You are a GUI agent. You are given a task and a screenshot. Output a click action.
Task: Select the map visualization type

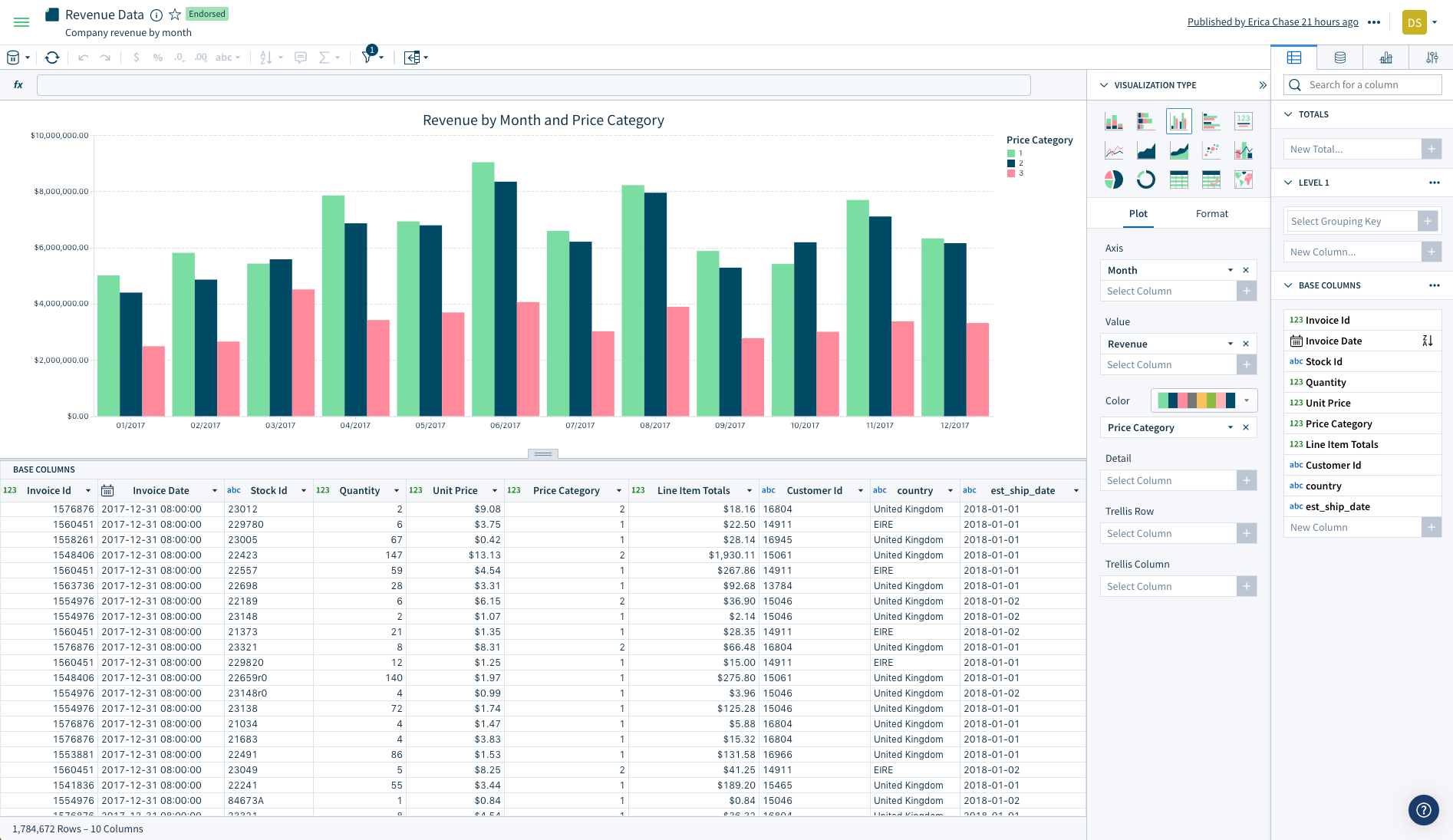click(1243, 180)
